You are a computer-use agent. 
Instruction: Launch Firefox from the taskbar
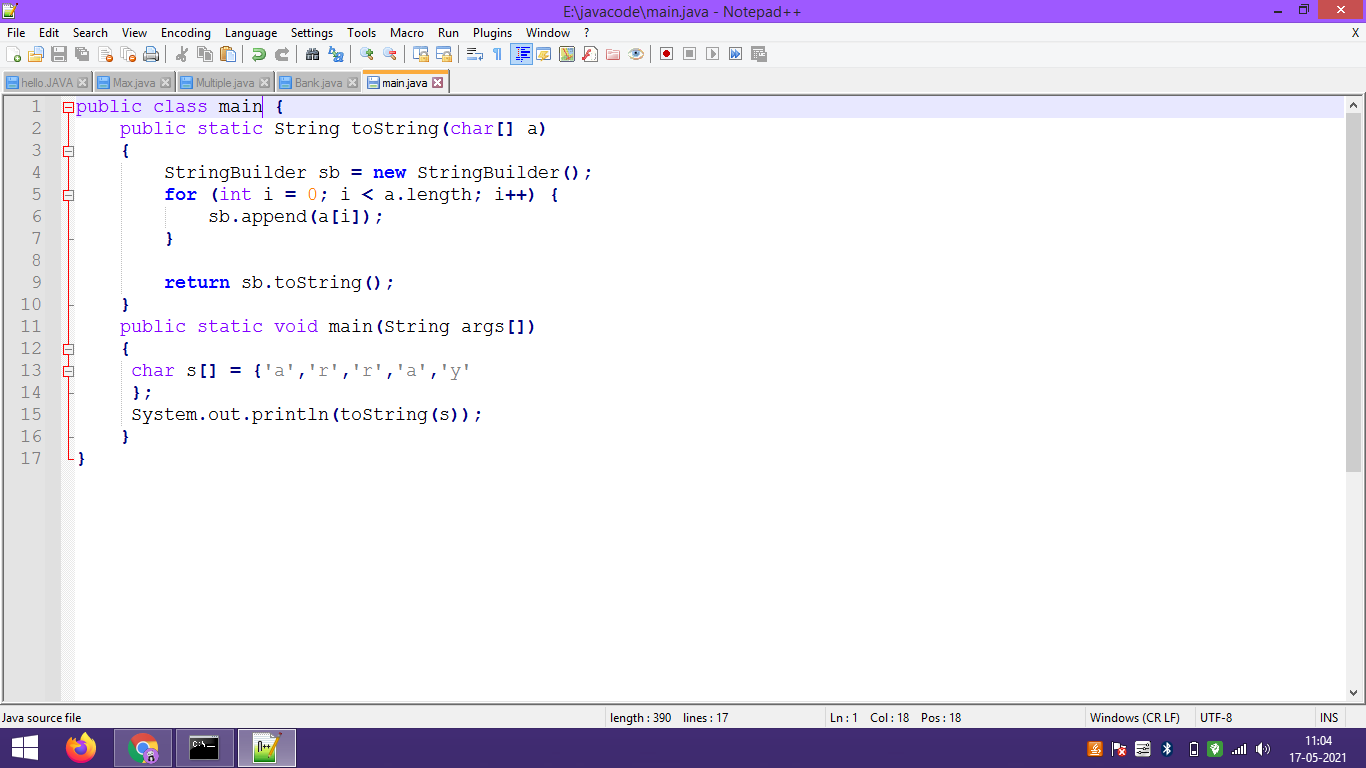click(81, 748)
